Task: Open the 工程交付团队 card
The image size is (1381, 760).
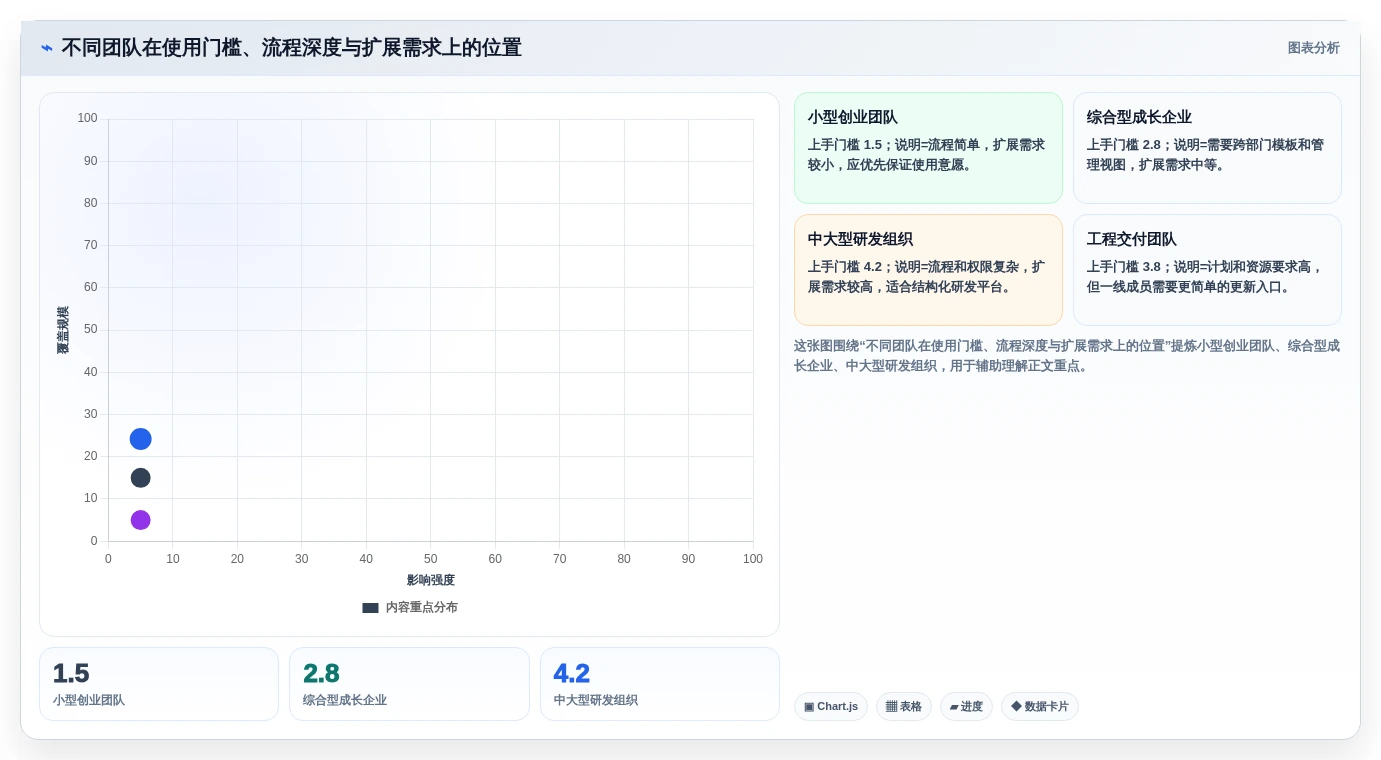Action: (x=1207, y=270)
